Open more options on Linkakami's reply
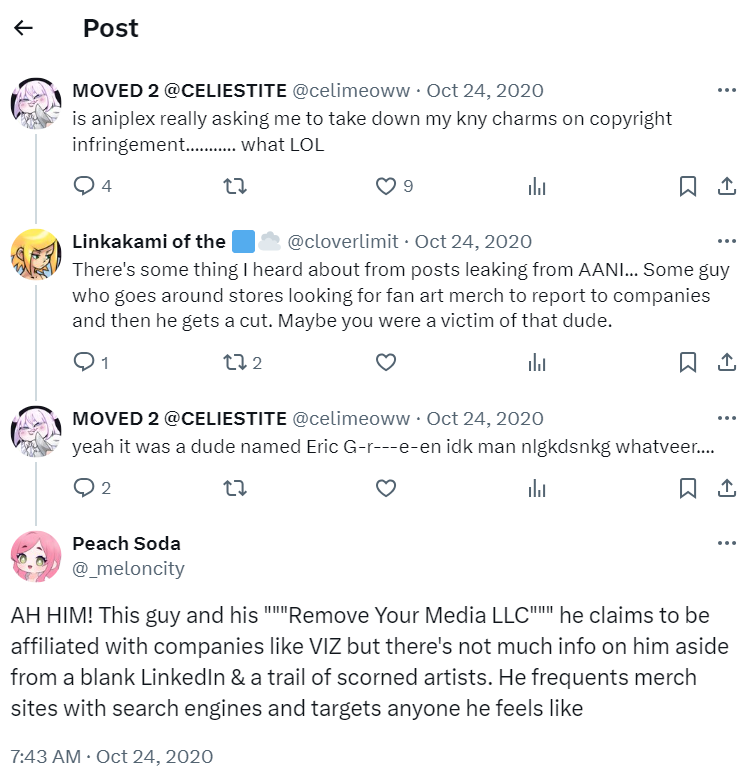This screenshot has width=741, height=779. (726, 241)
